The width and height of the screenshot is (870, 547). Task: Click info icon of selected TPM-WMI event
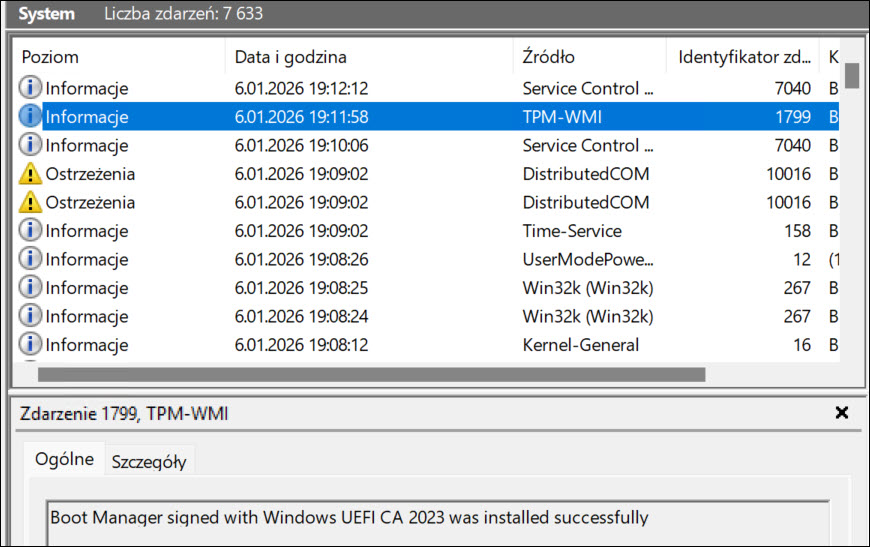coord(31,117)
